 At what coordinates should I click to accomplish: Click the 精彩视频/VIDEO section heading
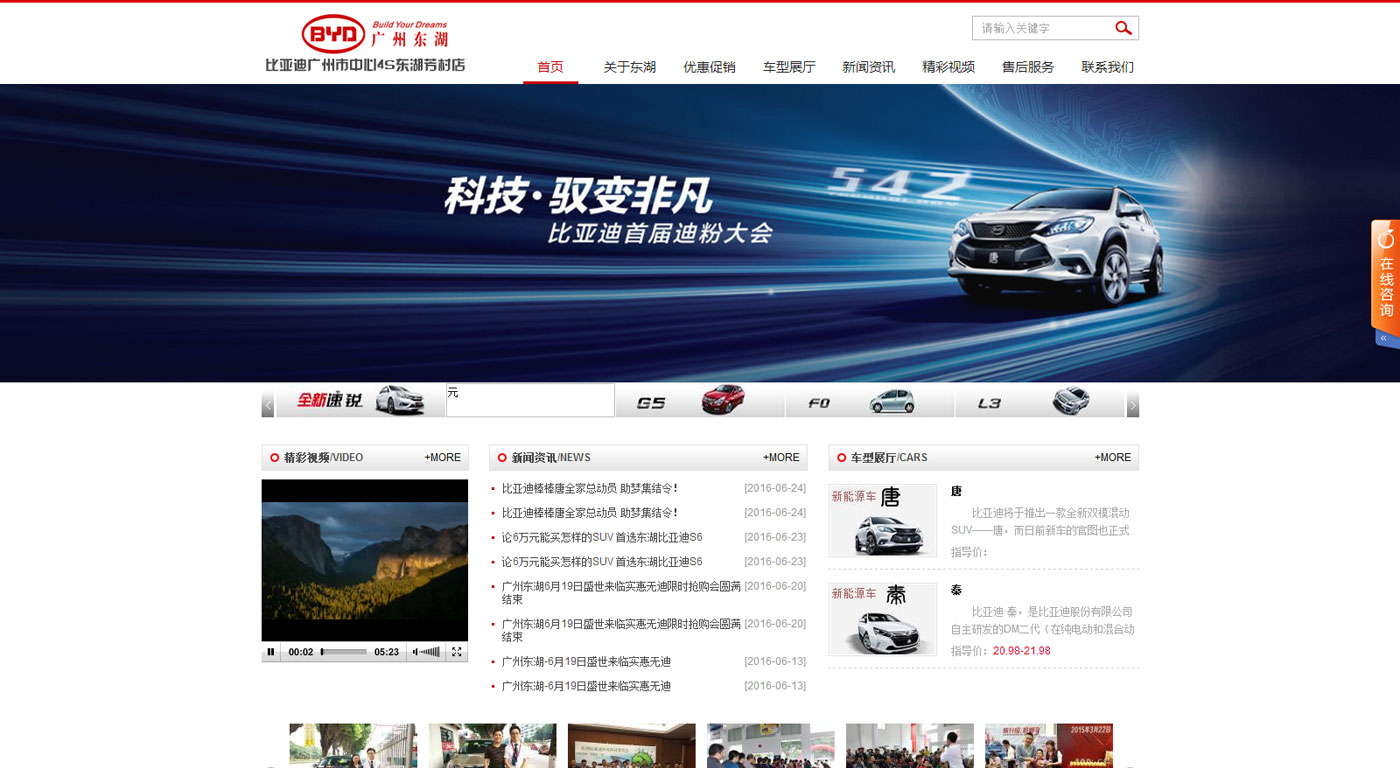(323, 457)
